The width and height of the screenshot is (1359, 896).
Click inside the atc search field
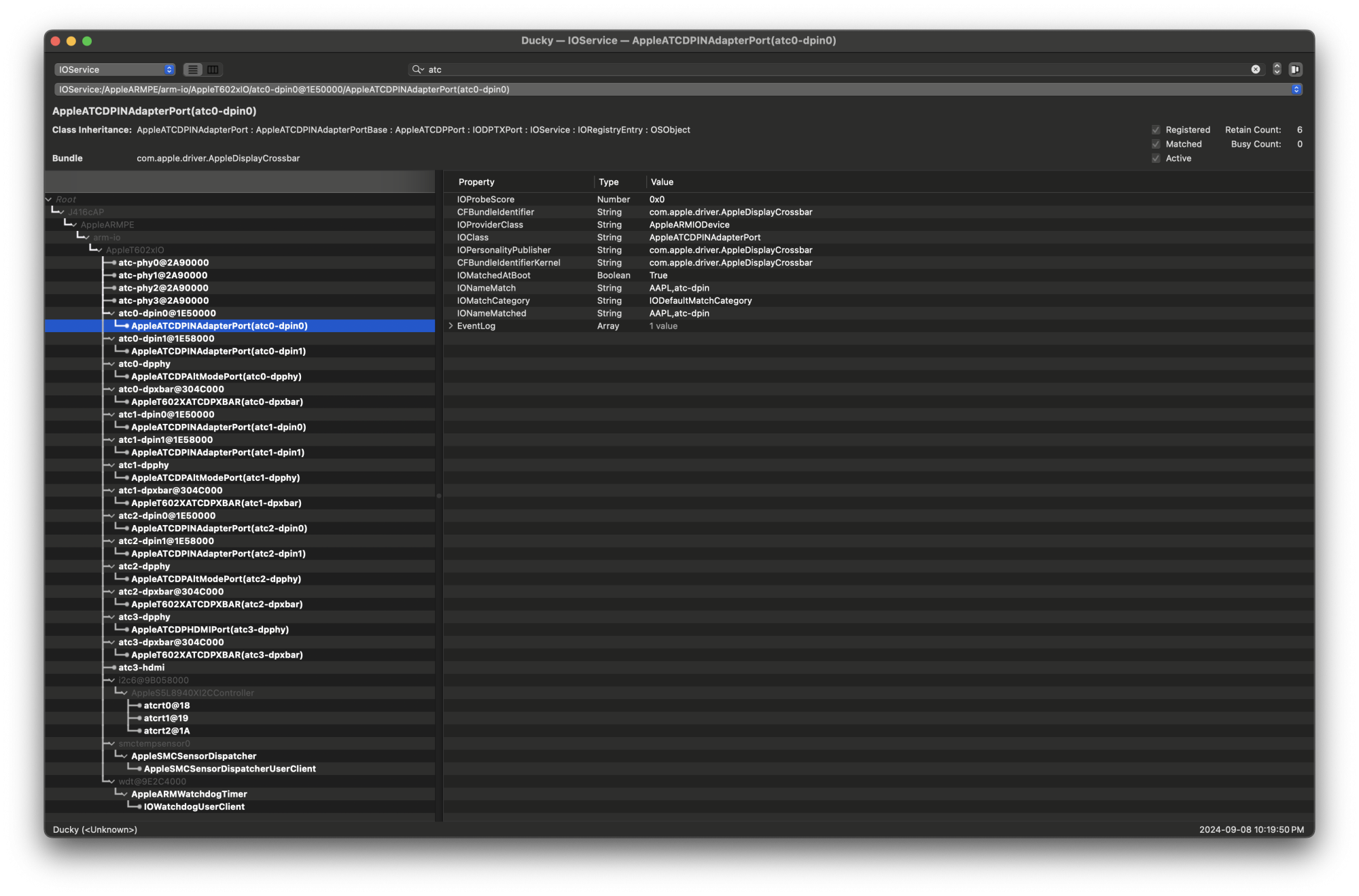[x=476, y=69]
